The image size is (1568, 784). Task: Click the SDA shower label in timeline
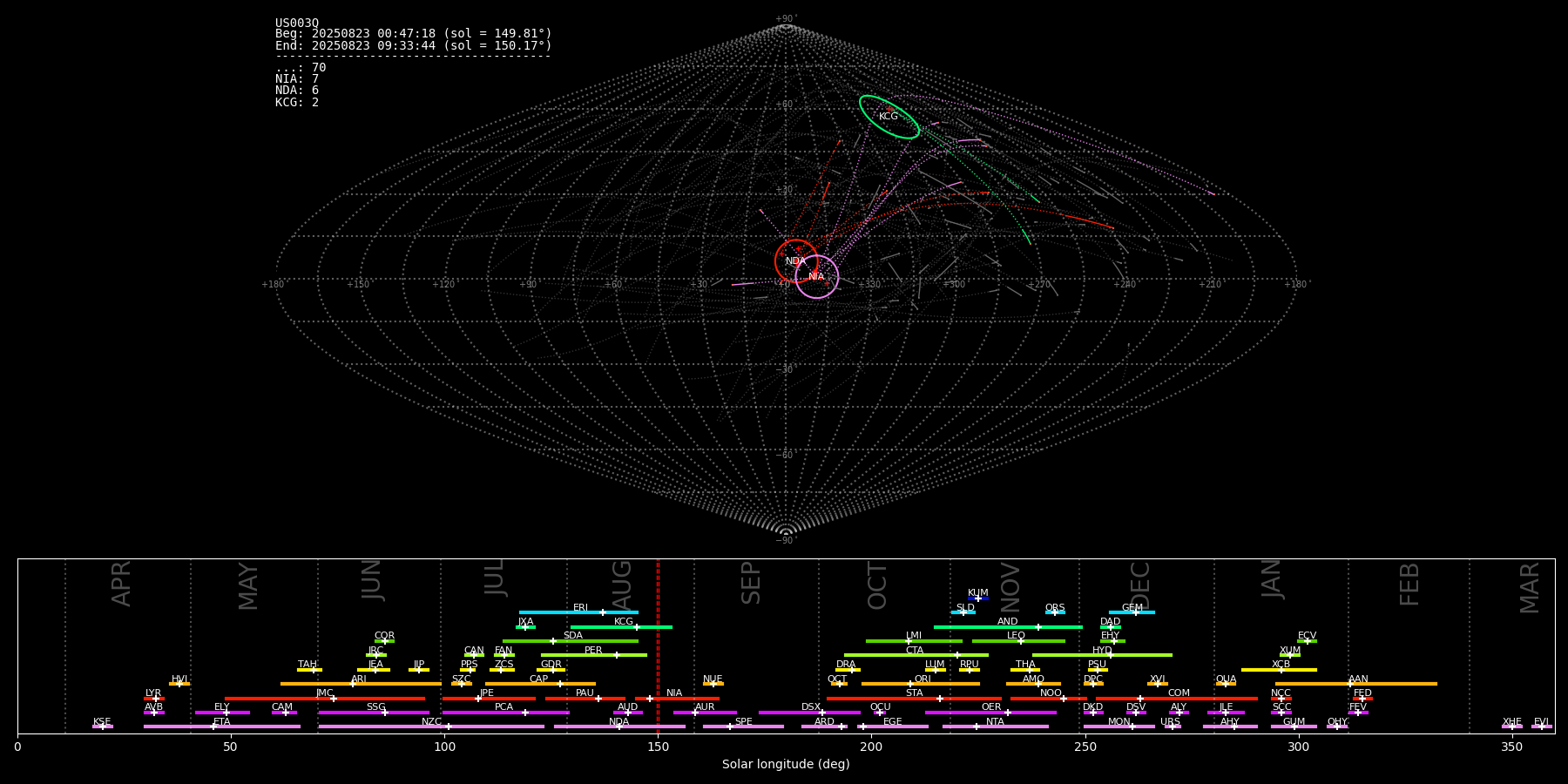[573, 636]
